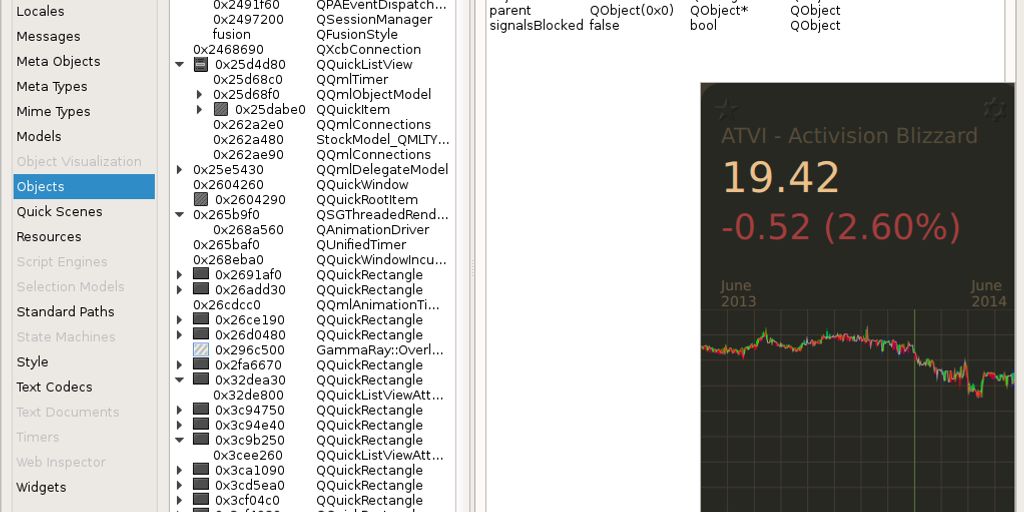
Task: Select the 0x25d68c0 QQmlTimer row
Action: (x=312, y=80)
